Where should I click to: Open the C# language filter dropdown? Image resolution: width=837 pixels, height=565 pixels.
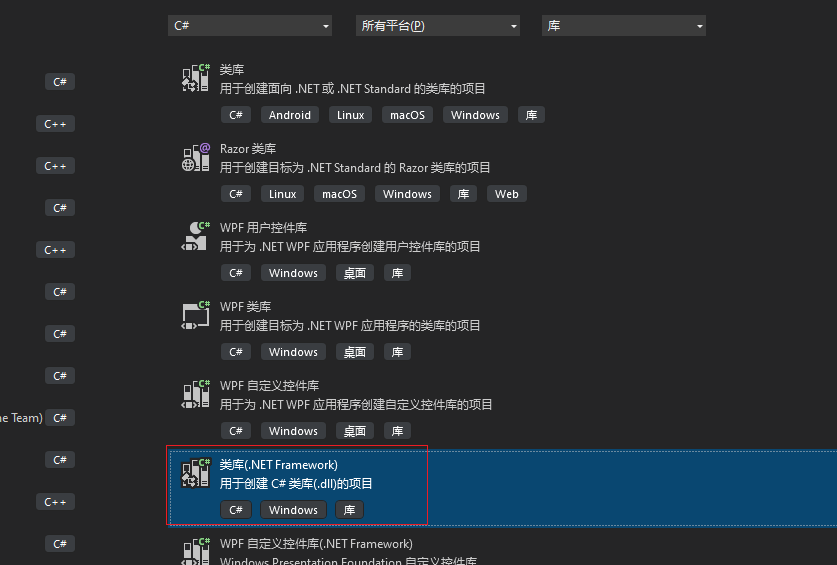tap(250, 26)
